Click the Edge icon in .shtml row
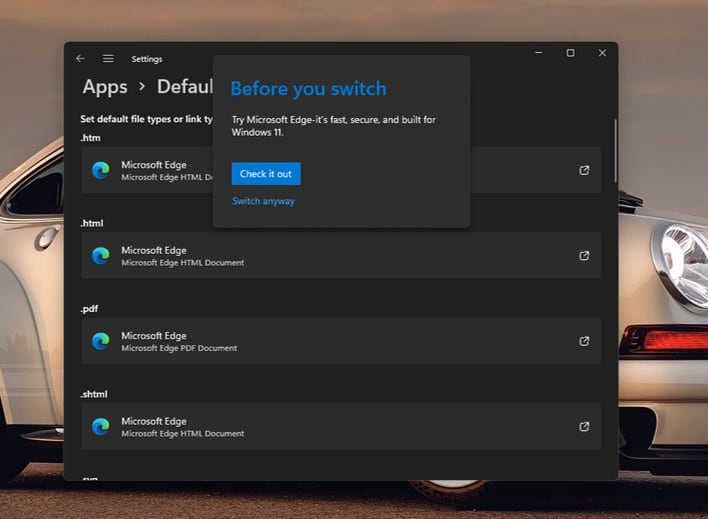 pos(101,426)
